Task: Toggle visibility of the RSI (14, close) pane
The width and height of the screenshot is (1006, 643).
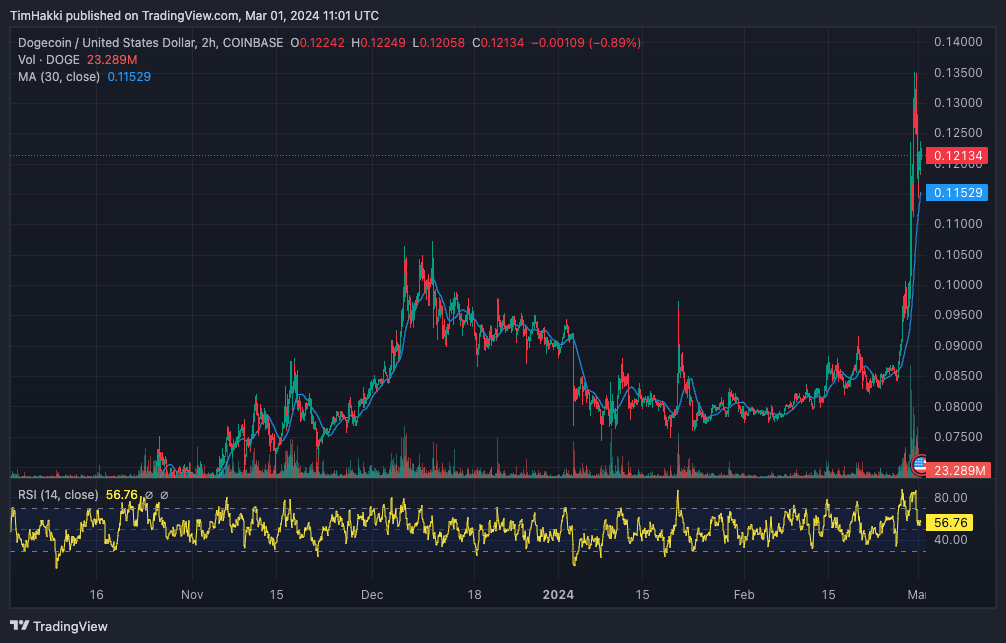Action: pyautogui.click(x=58, y=495)
